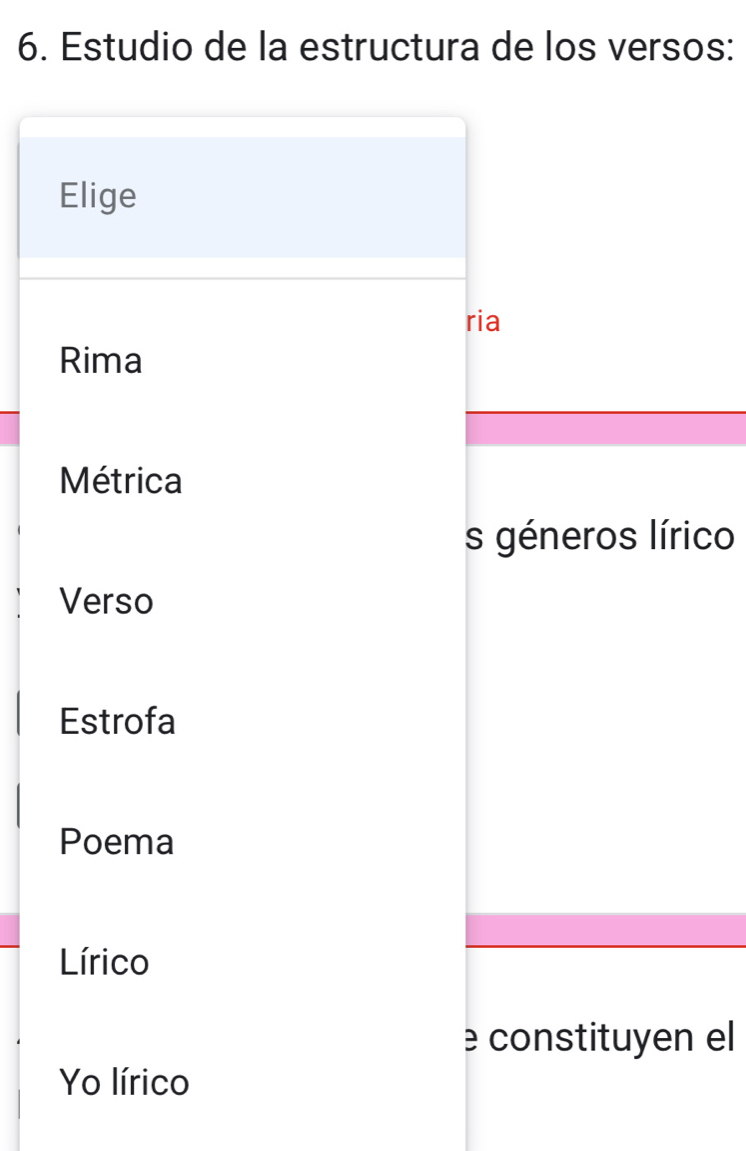Screen dimensions: 746x1151
Task: Pick Lírico in the dropdown
Action: (x=104, y=962)
